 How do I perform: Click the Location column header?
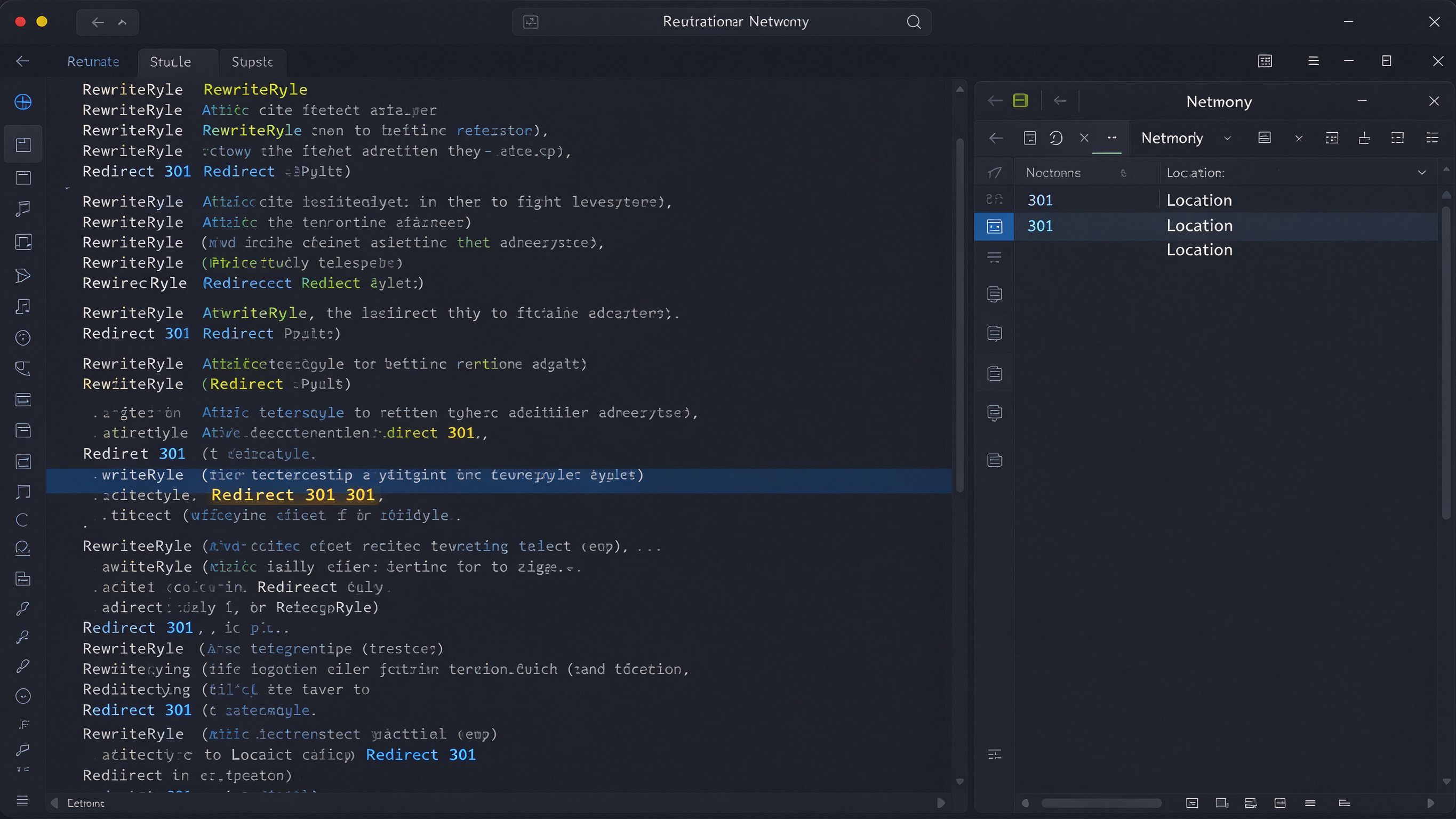point(1195,173)
